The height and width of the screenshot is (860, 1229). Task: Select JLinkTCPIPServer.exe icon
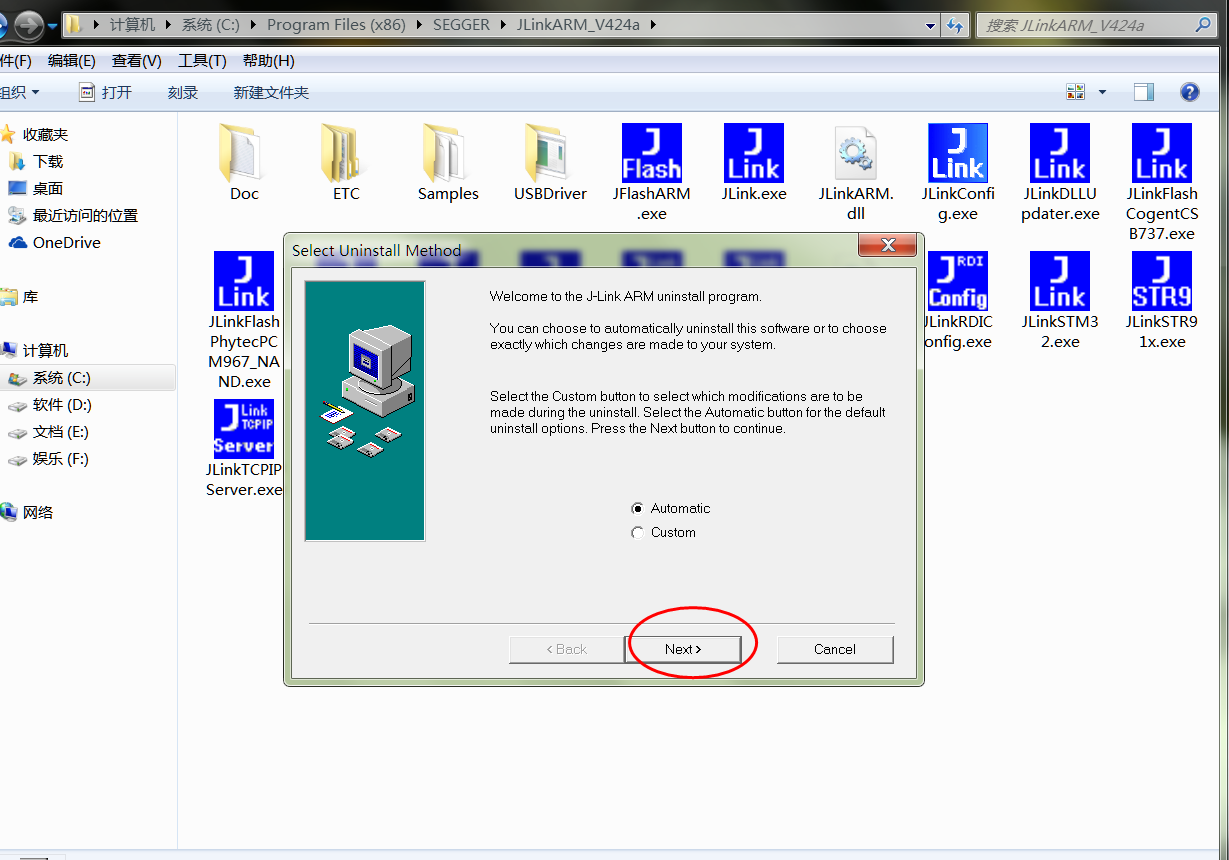[243, 428]
